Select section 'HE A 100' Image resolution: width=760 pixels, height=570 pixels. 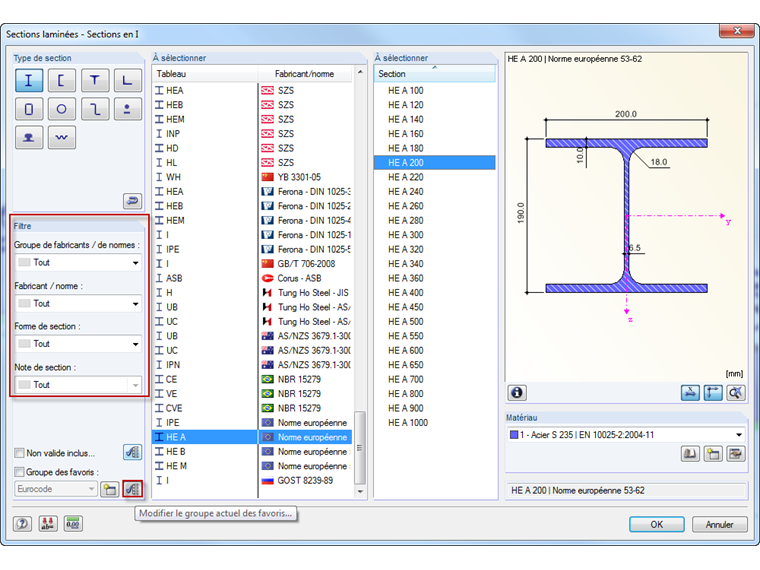coord(435,91)
